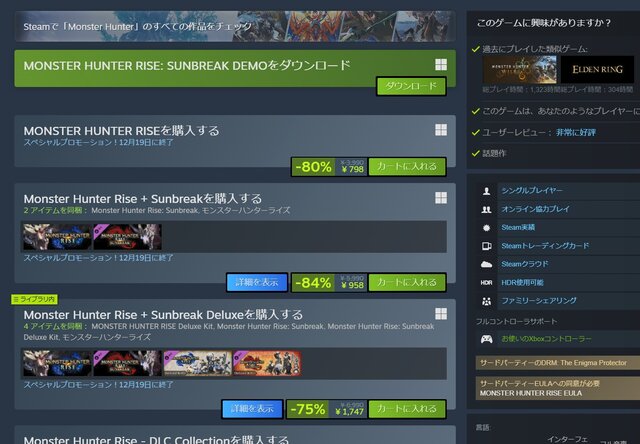Open the Monster Hunter Wilds thumbnail
640x444 pixels.
tap(520, 69)
